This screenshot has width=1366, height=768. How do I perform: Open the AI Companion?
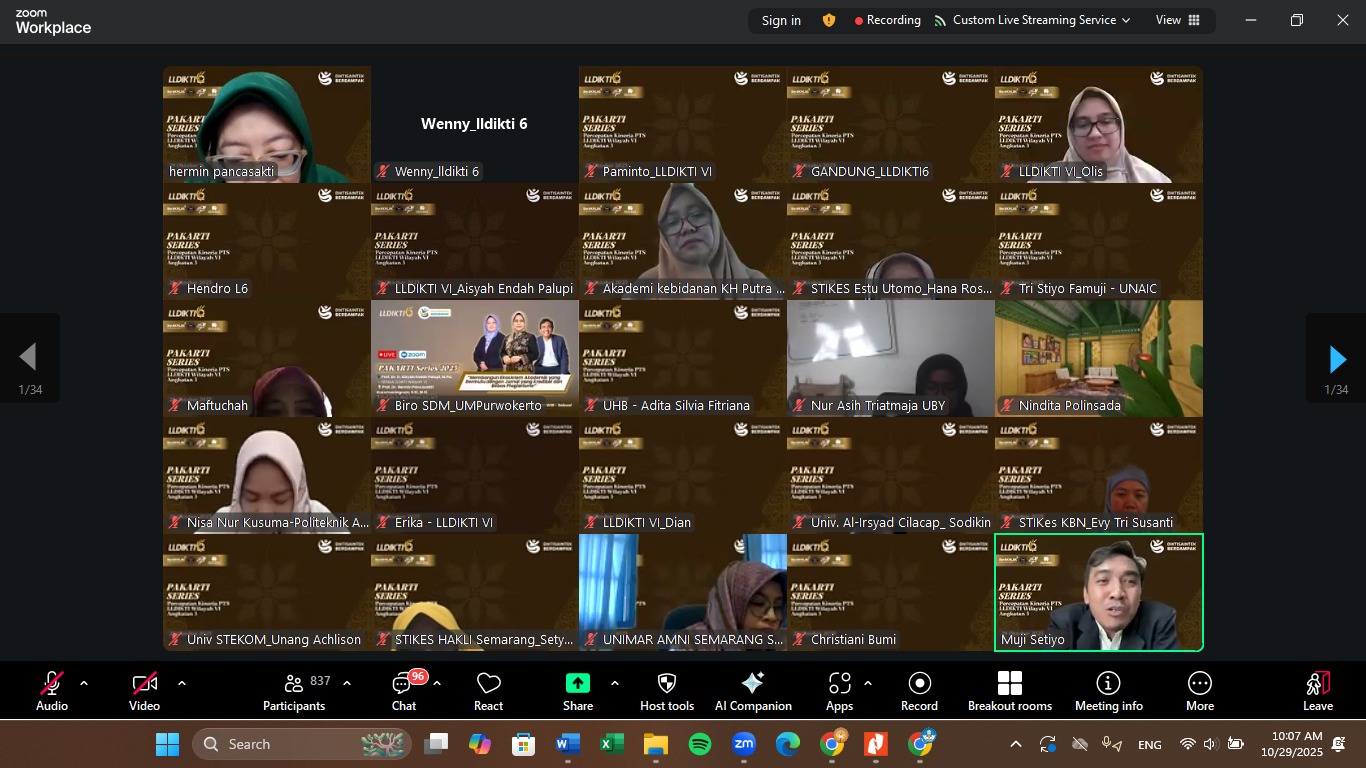click(753, 691)
